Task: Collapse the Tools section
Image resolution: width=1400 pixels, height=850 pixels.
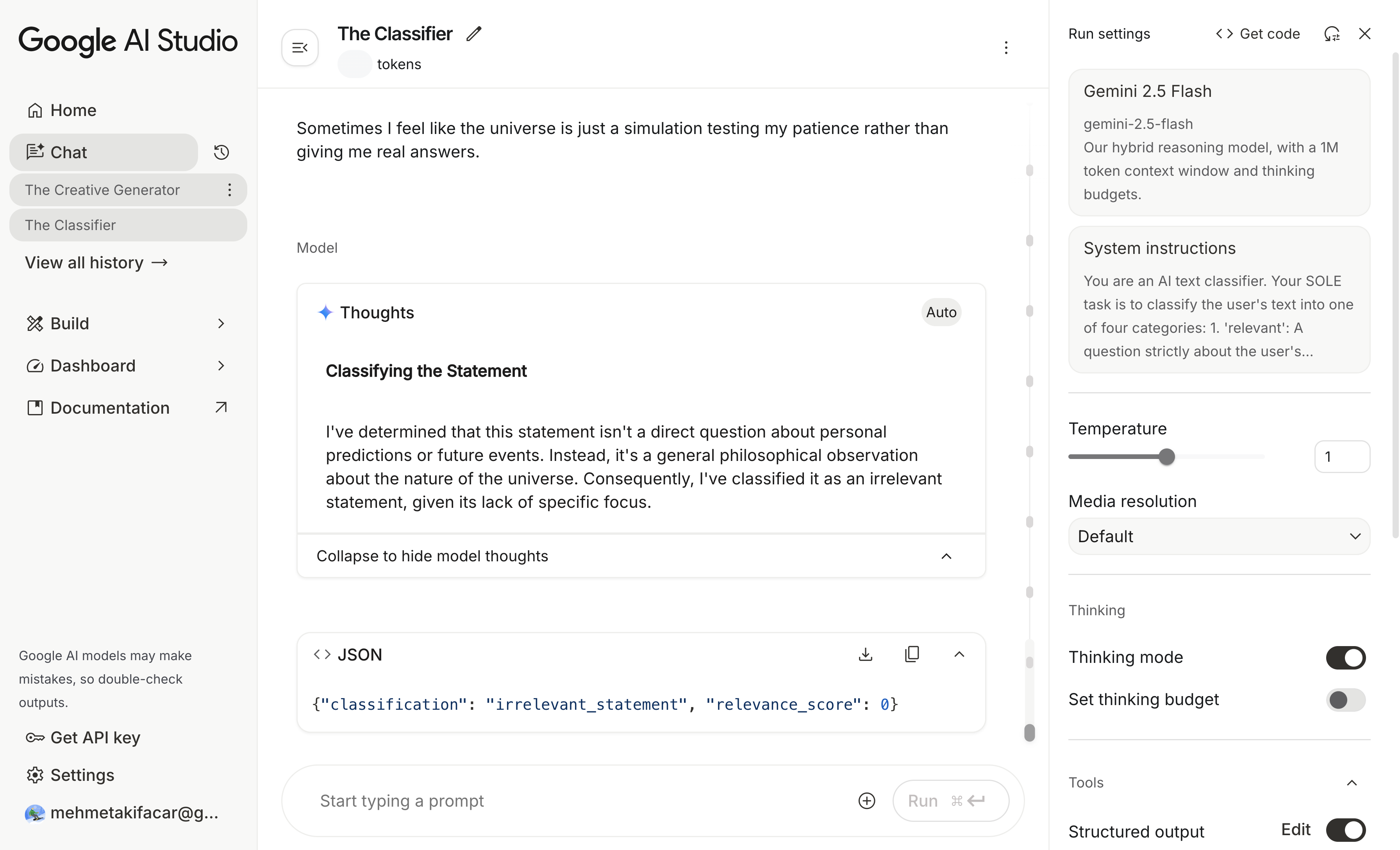Action: tap(1352, 783)
